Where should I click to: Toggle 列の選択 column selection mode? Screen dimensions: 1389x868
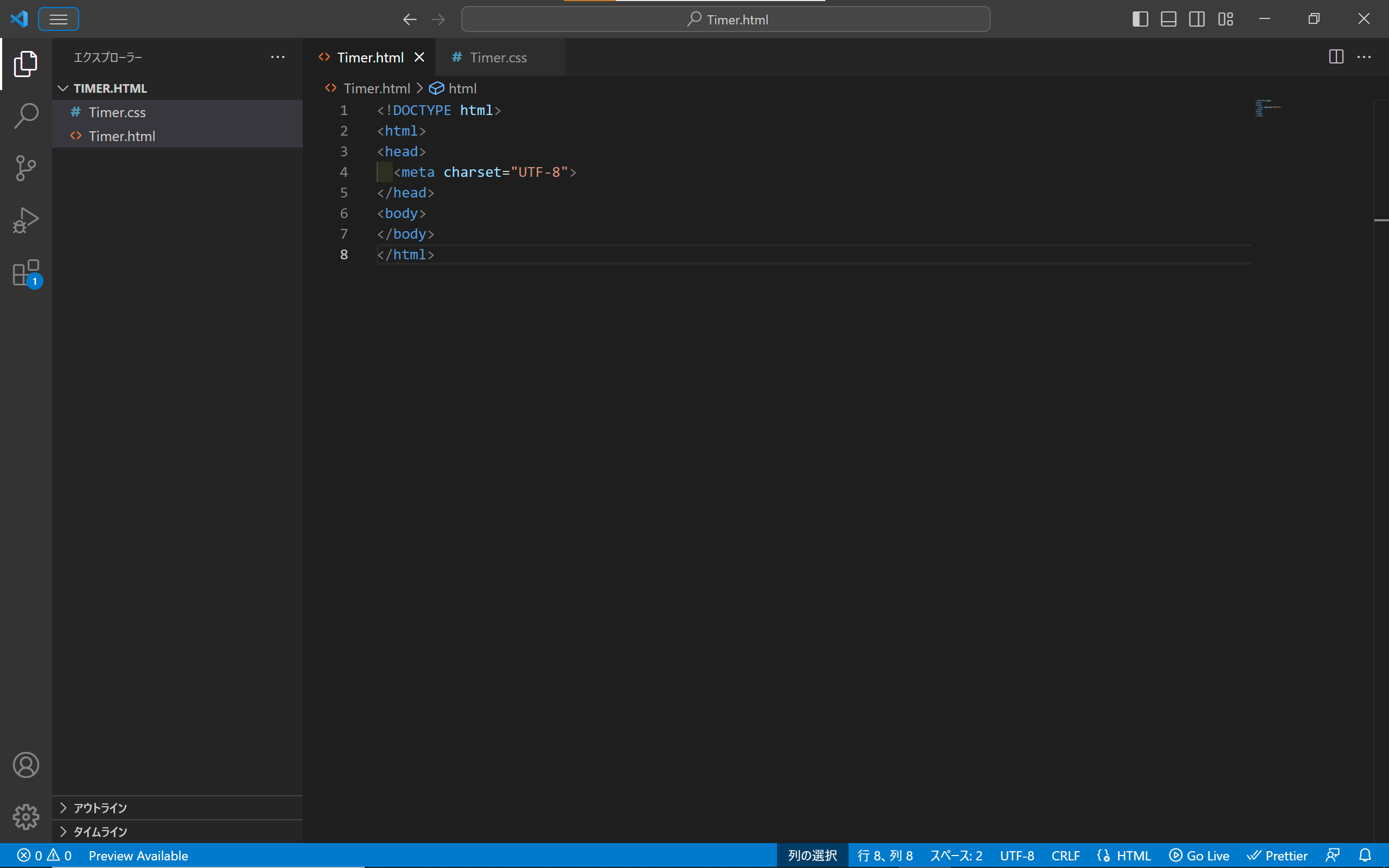coord(812,856)
